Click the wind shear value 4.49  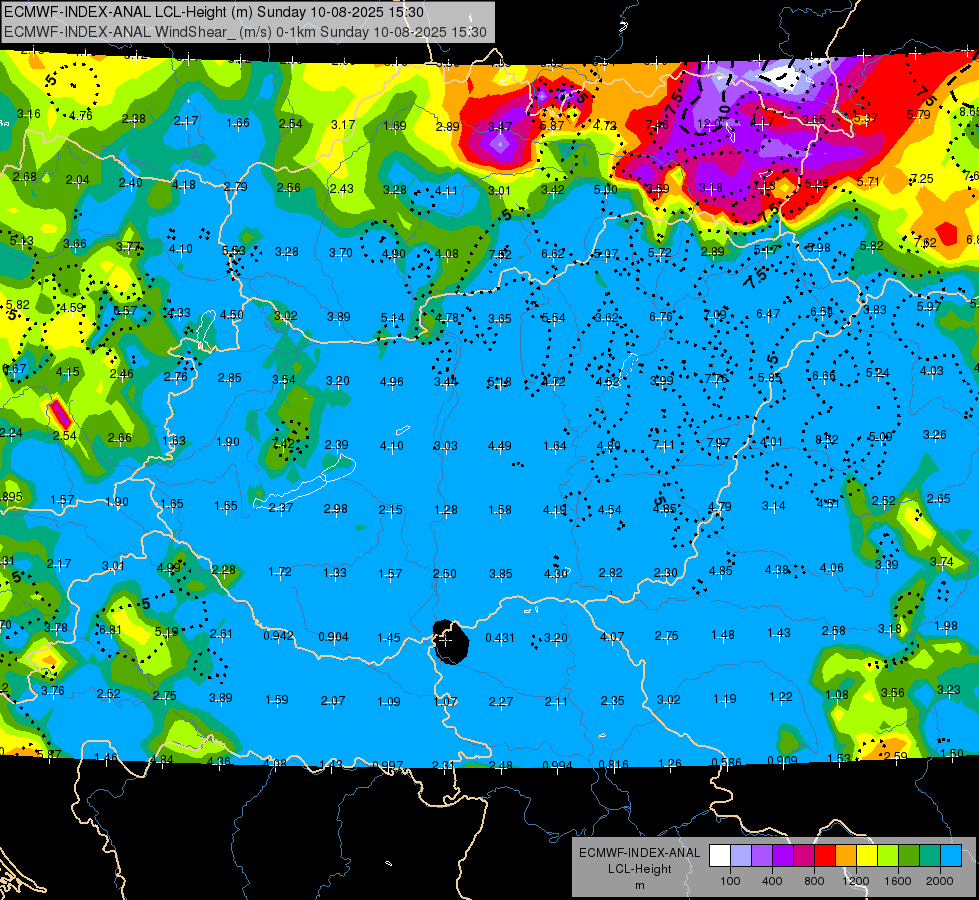499,445
